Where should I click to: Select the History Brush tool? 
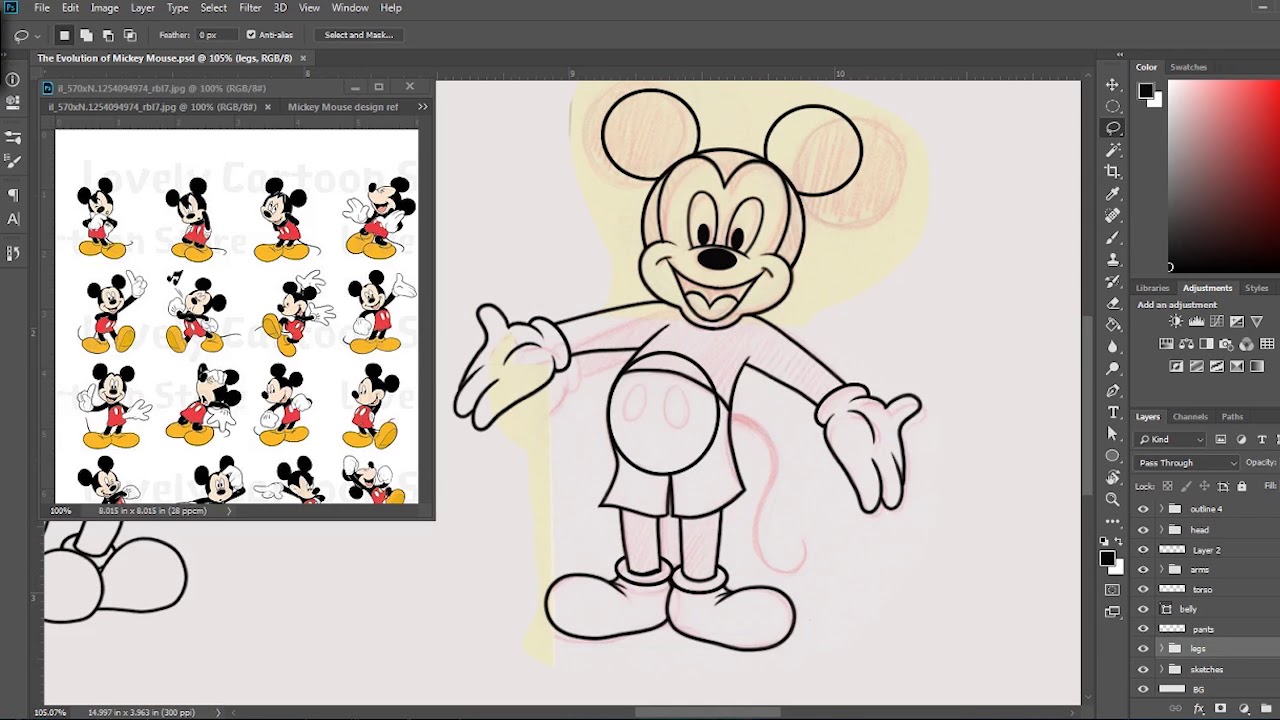point(1113,282)
